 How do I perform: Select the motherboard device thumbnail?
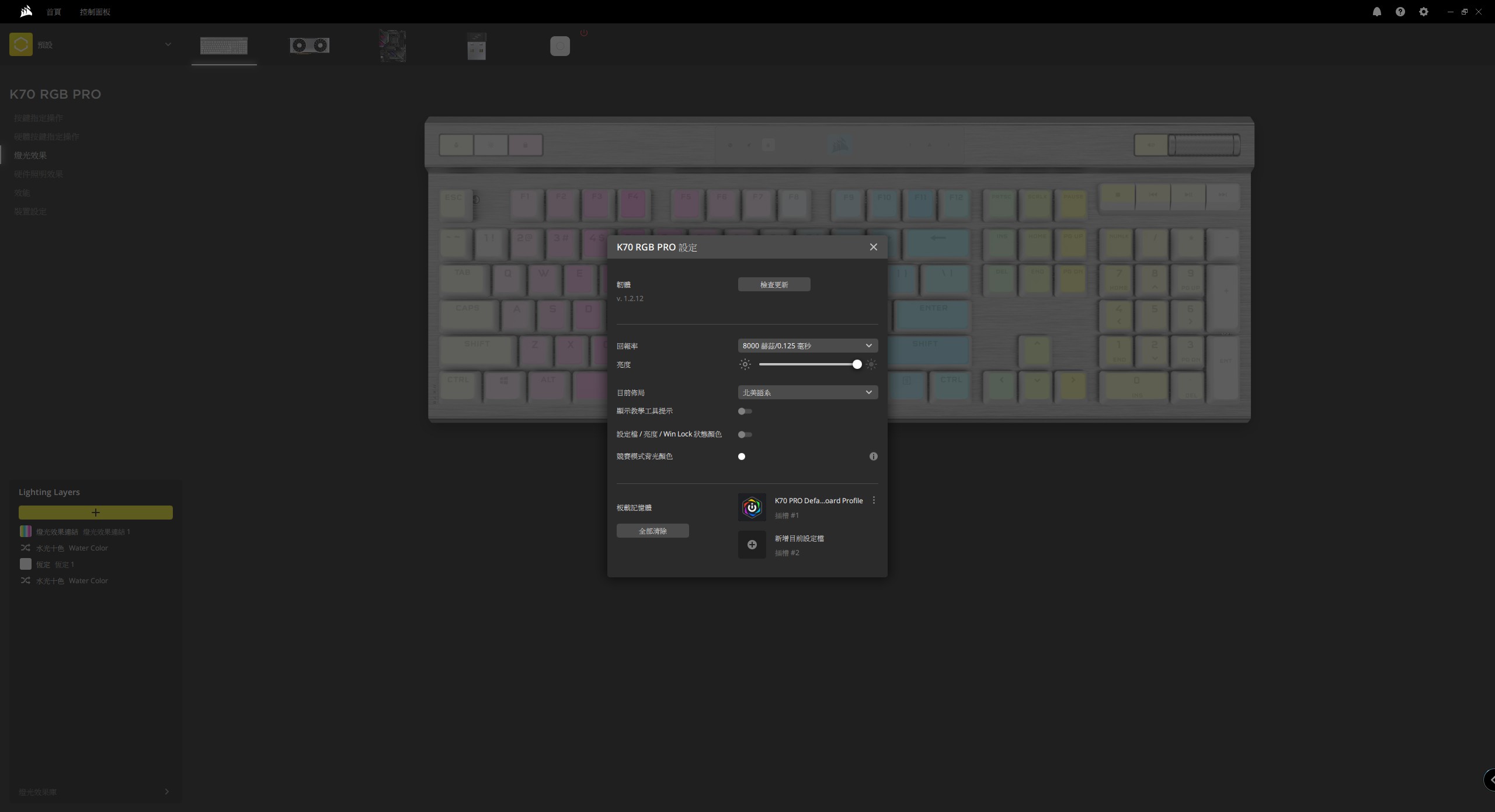(x=392, y=46)
